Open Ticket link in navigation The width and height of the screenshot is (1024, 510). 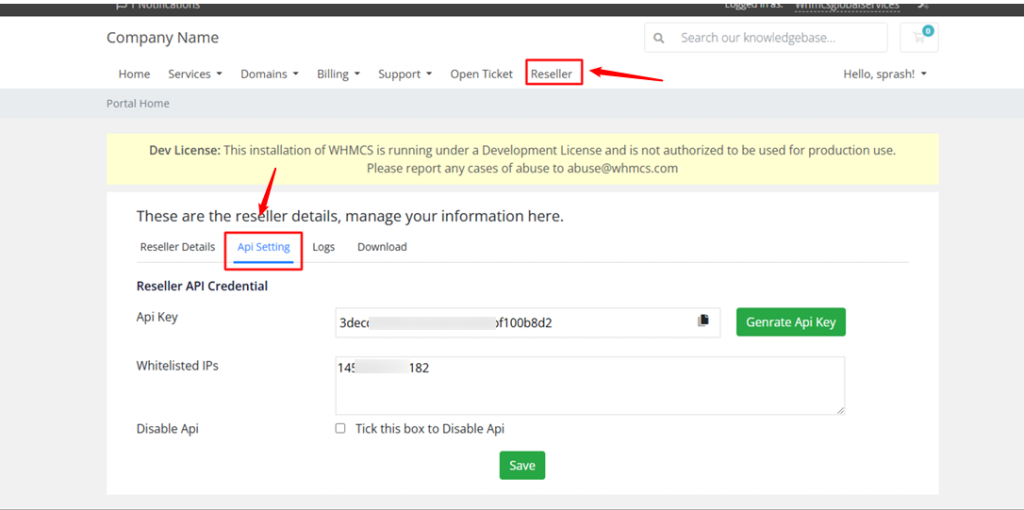pyautogui.click(x=481, y=74)
